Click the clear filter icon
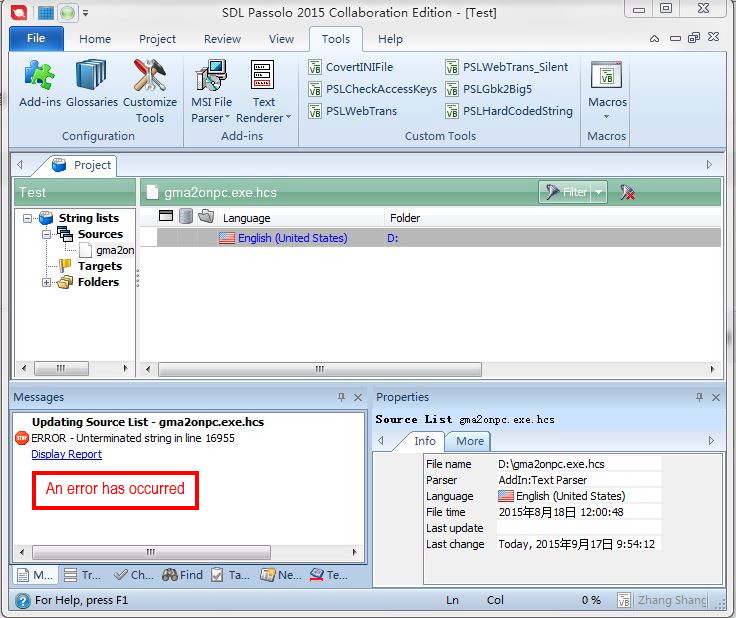 point(628,192)
